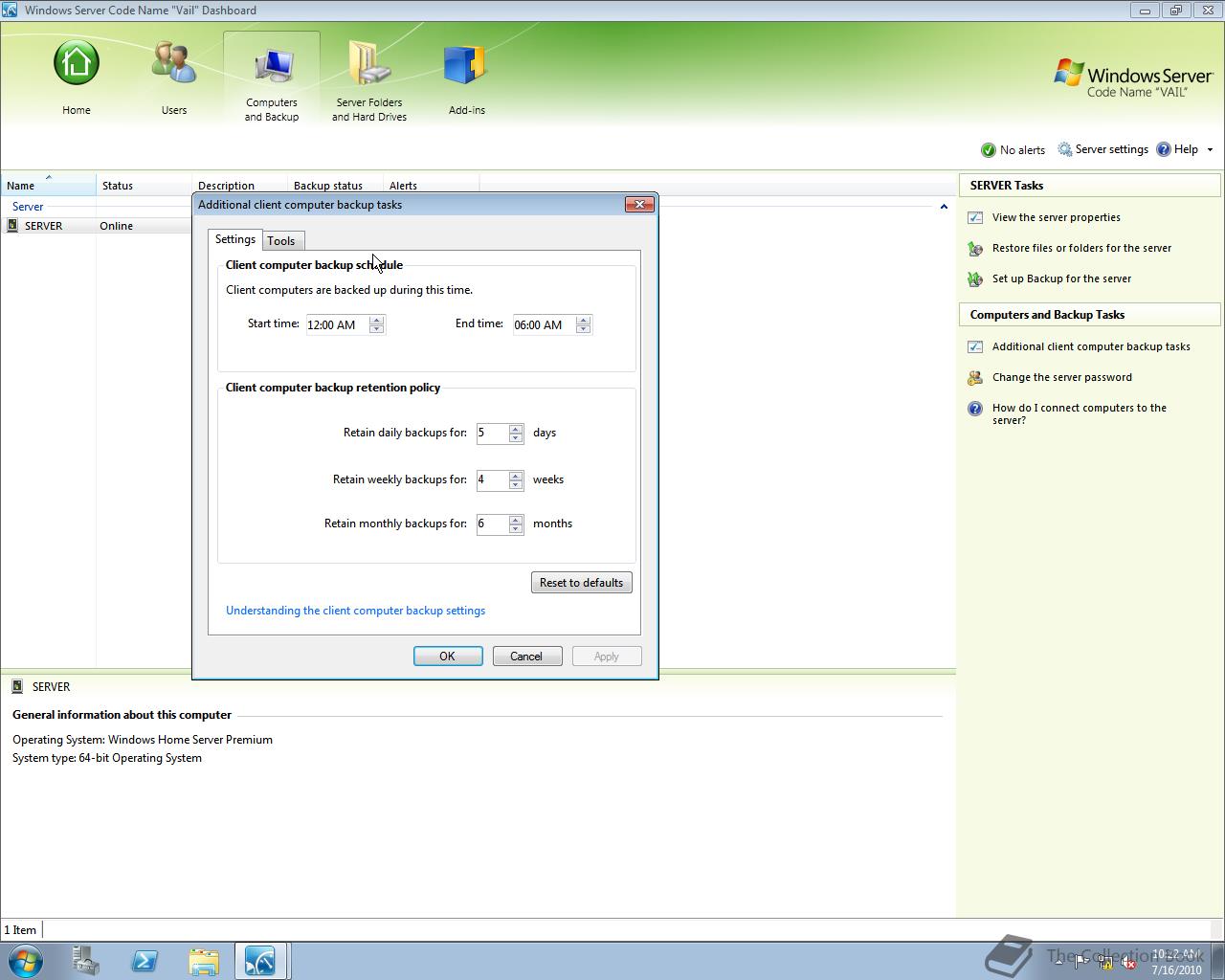The width and height of the screenshot is (1225, 980).
Task: Sort the list by Status column
Action: coord(144,186)
